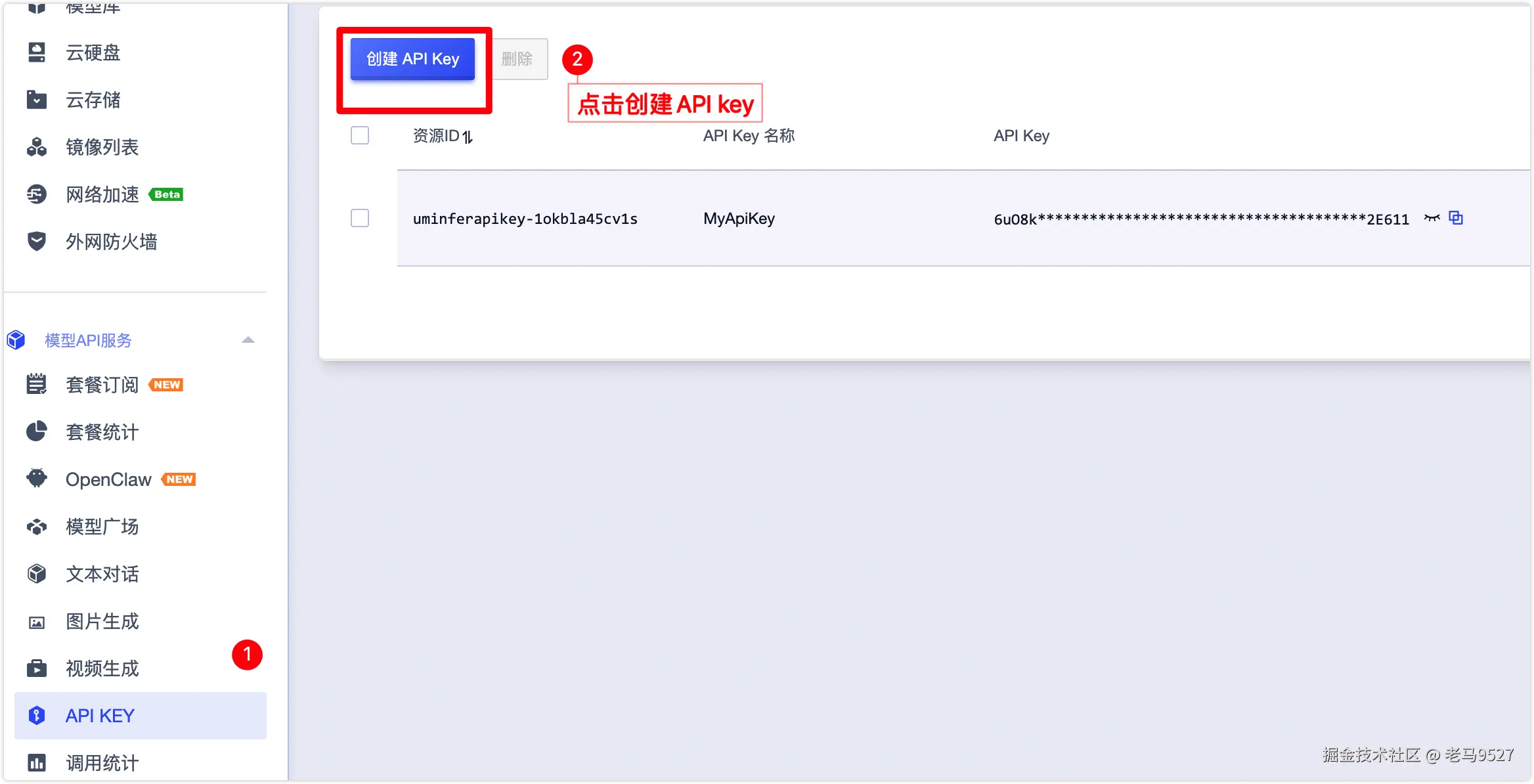This screenshot has height=784, width=1534.
Task: Sort table by 资源ID column
Action: pos(467,137)
